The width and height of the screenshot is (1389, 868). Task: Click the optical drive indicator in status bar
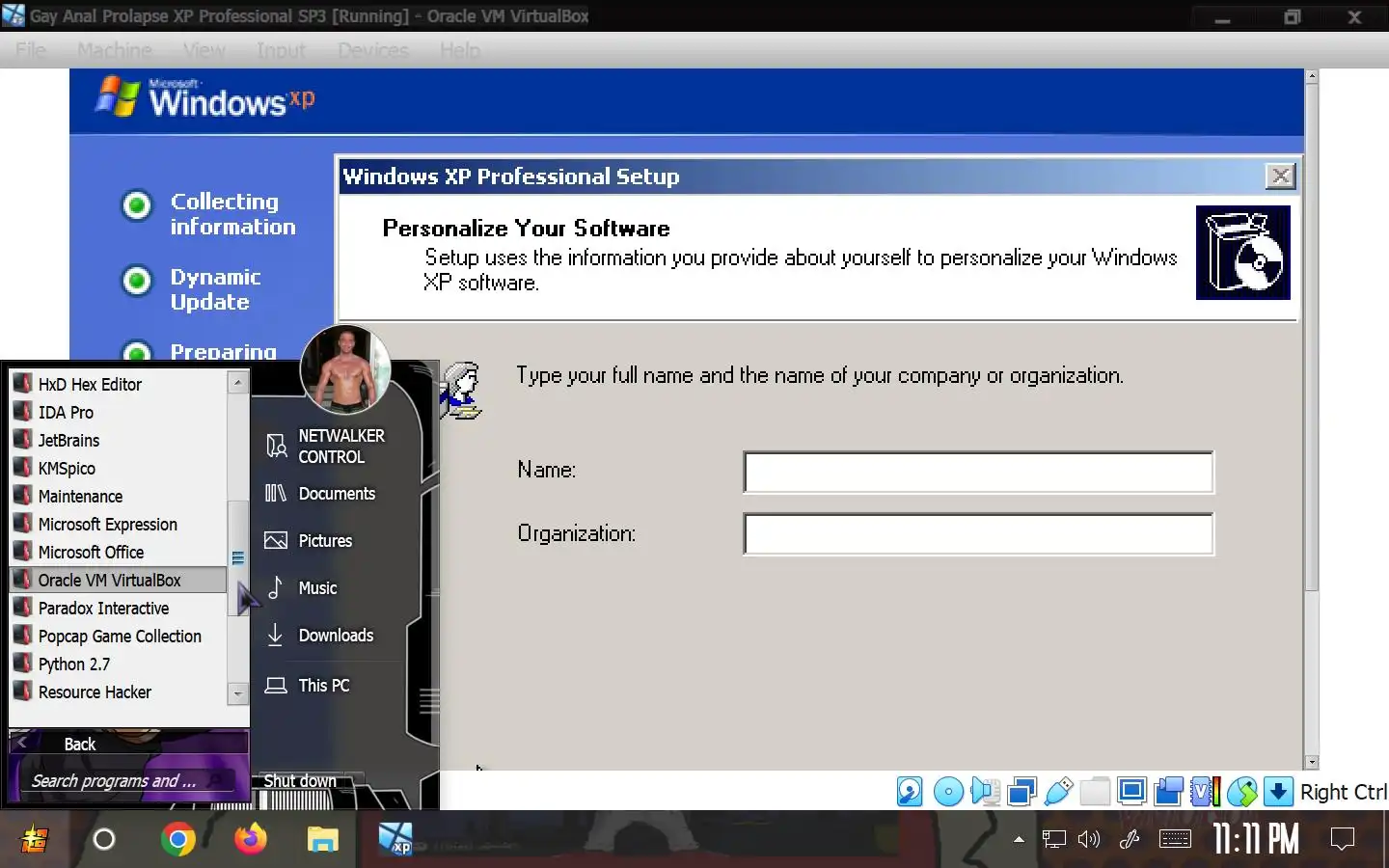[x=948, y=792]
